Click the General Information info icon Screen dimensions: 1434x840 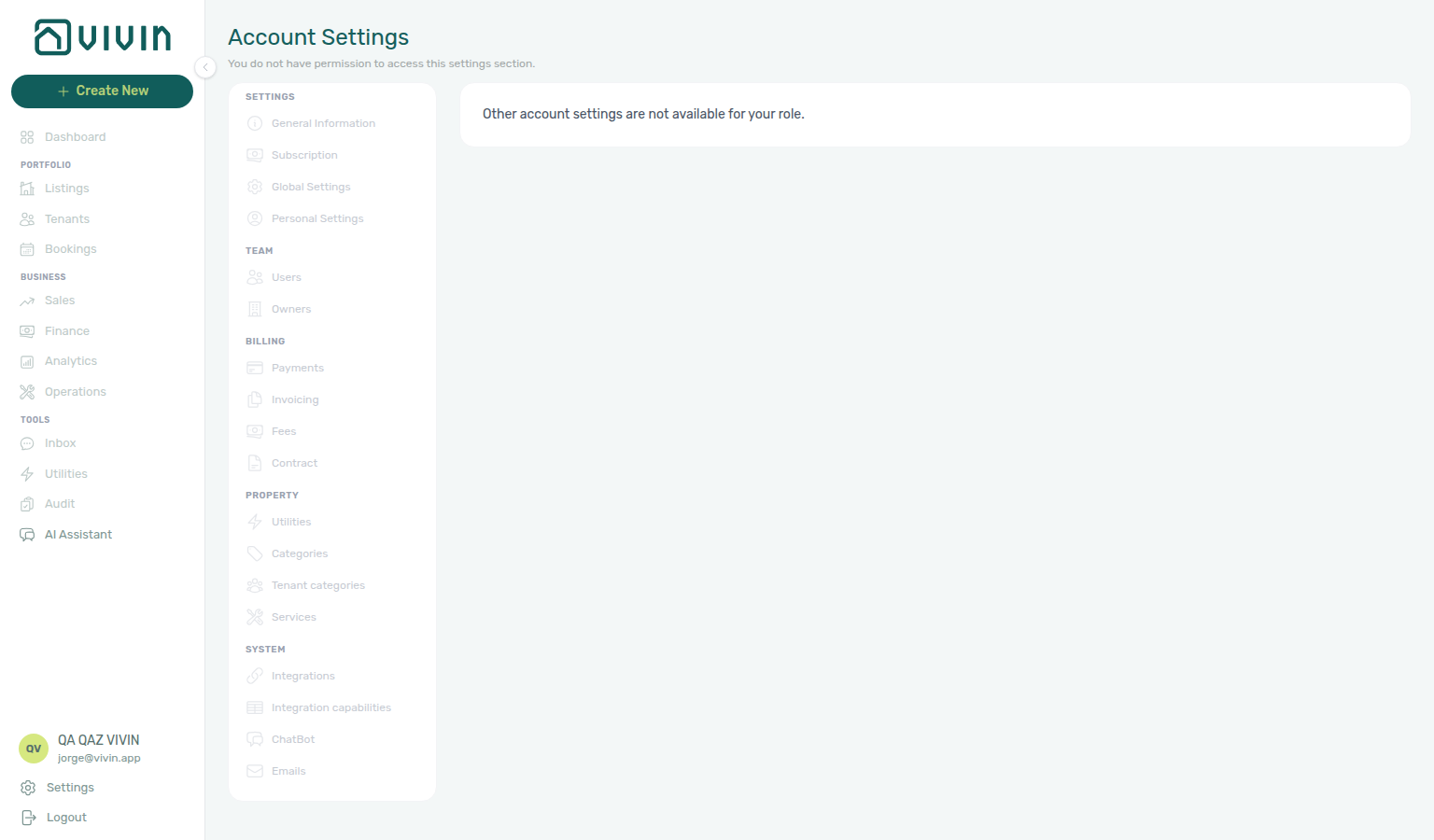255,123
